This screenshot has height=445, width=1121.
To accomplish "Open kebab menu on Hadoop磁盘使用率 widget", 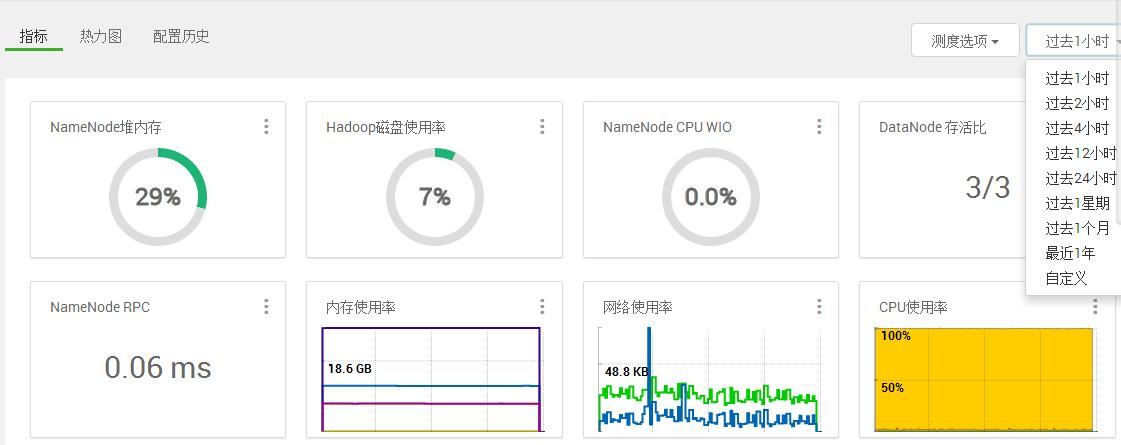I will [x=542, y=127].
